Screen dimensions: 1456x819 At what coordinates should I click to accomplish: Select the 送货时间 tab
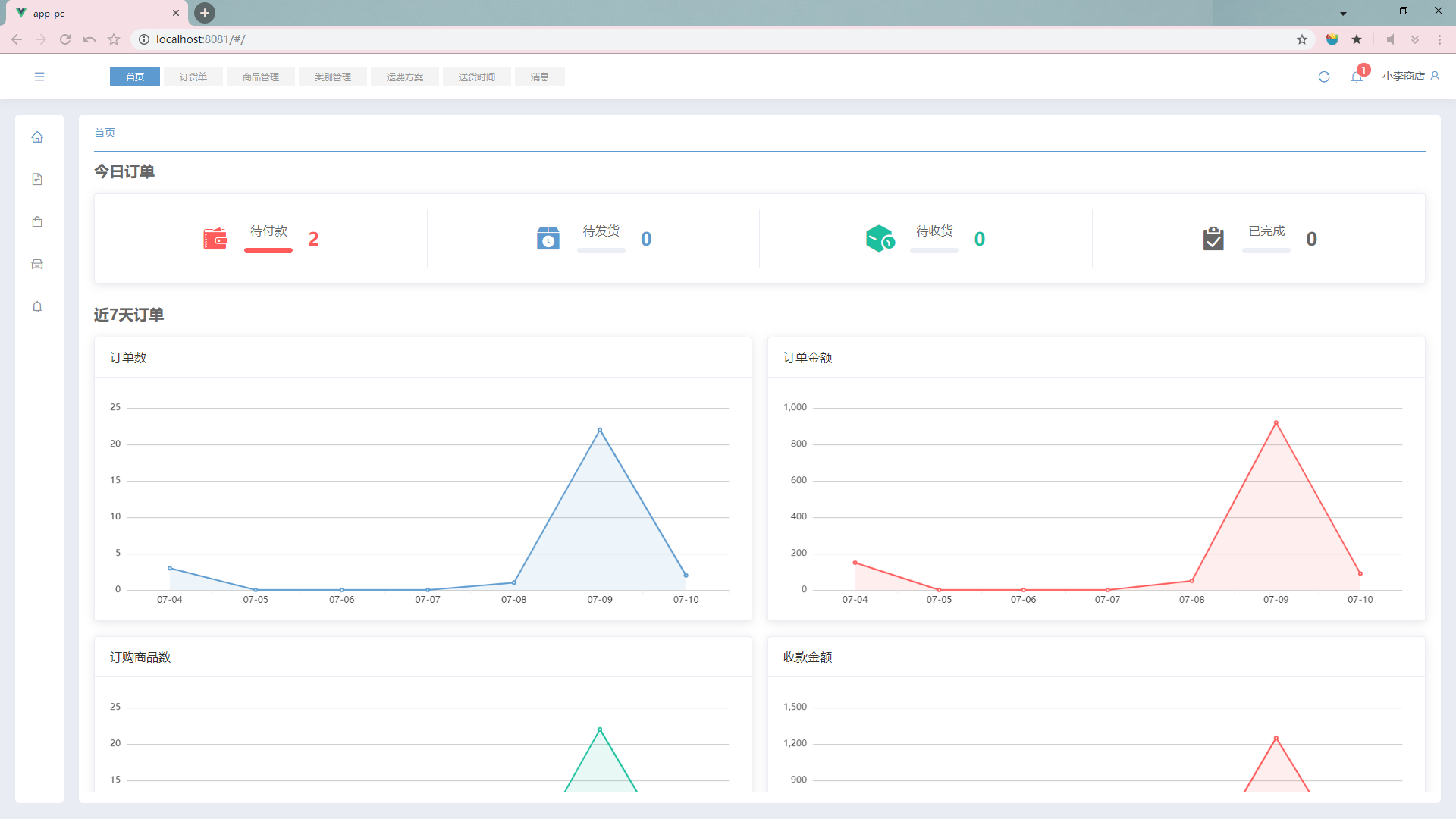477,77
